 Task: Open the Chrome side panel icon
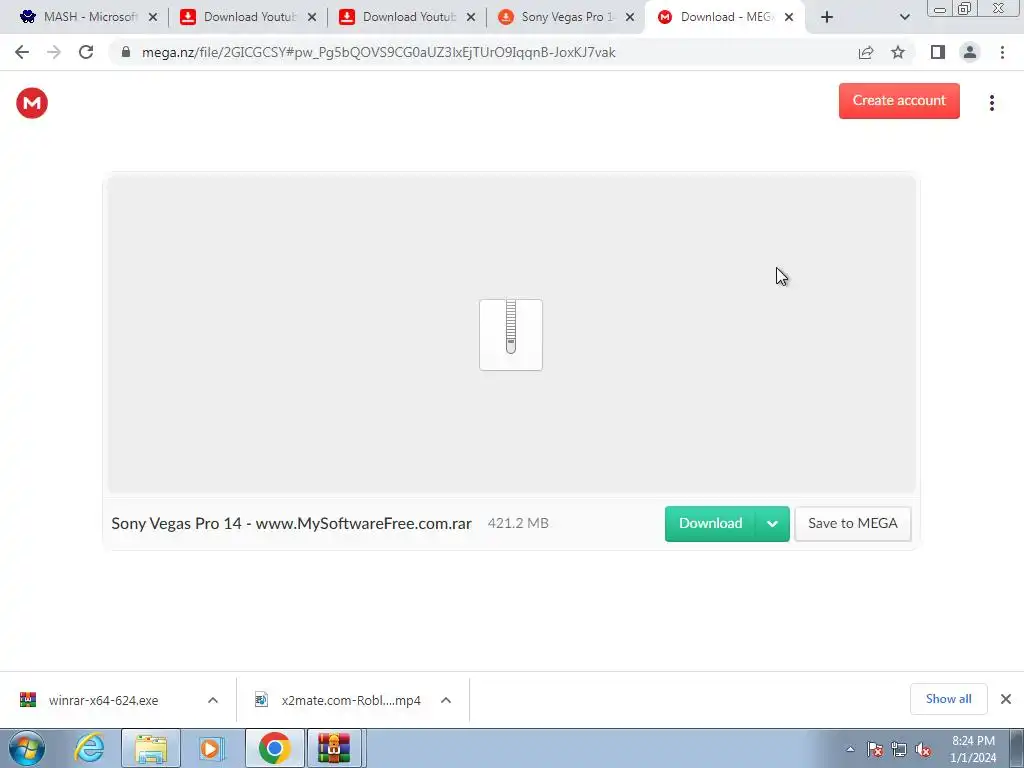[938, 52]
